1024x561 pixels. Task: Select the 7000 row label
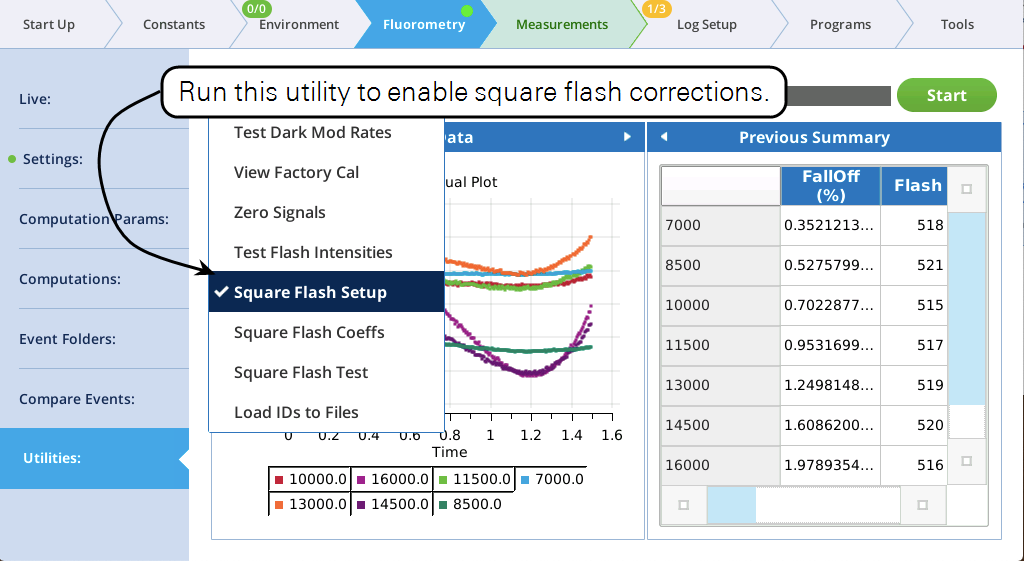click(x=720, y=225)
